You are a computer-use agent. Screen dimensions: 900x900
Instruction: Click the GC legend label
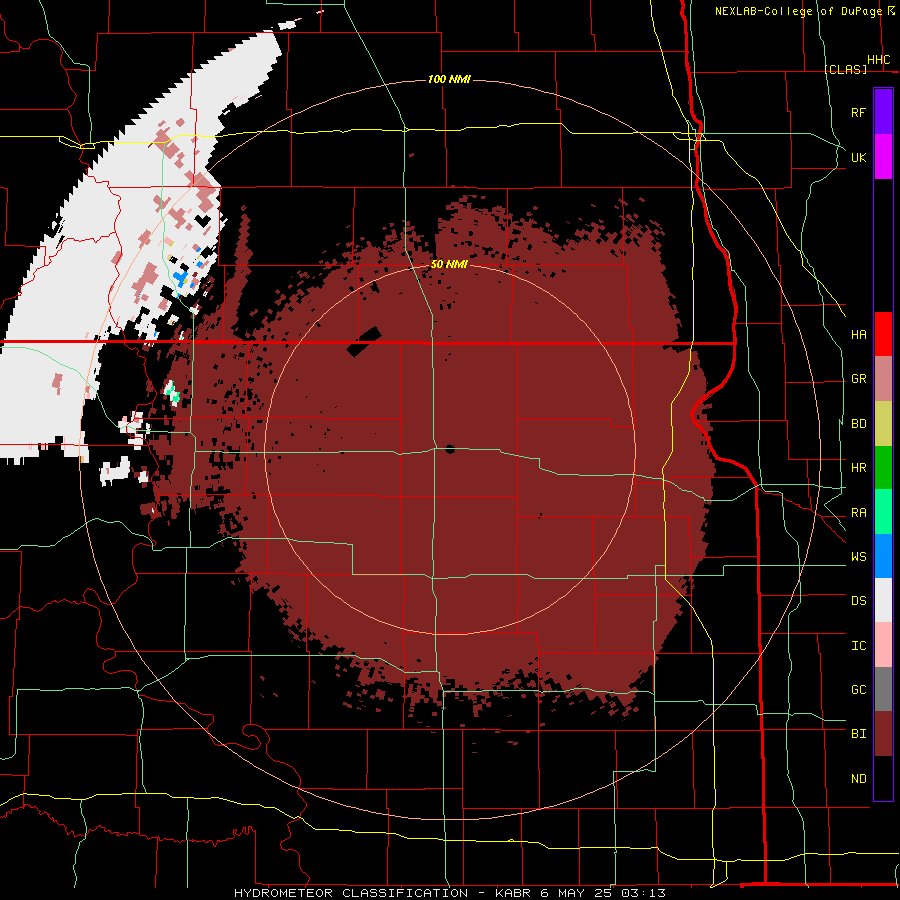pos(859,689)
